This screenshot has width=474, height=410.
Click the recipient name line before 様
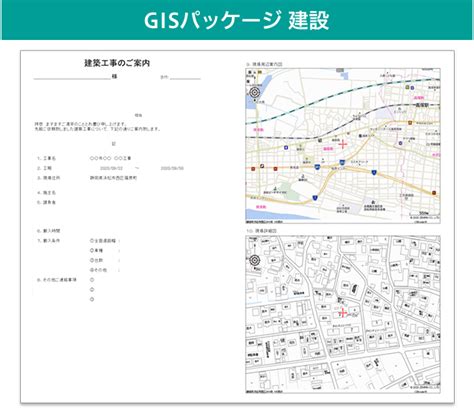pyautogui.click(x=72, y=78)
